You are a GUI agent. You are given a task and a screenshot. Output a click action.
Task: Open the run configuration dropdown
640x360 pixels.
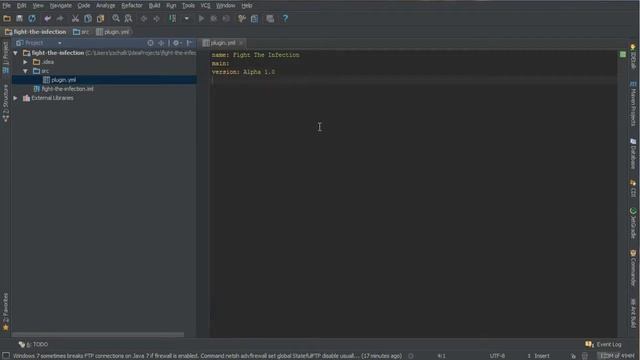click(x=187, y=18)
